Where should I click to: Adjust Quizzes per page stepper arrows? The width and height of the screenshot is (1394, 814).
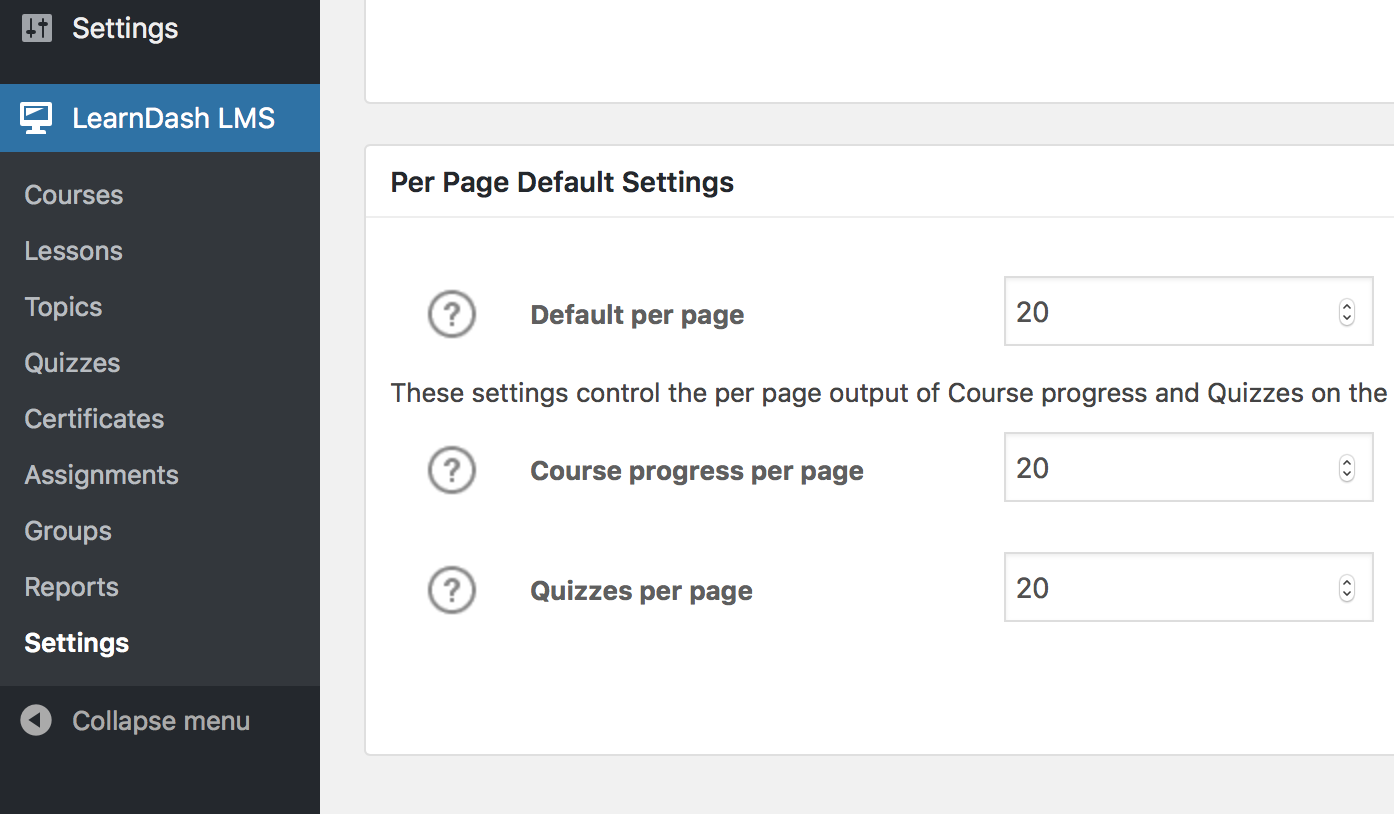1346,588
